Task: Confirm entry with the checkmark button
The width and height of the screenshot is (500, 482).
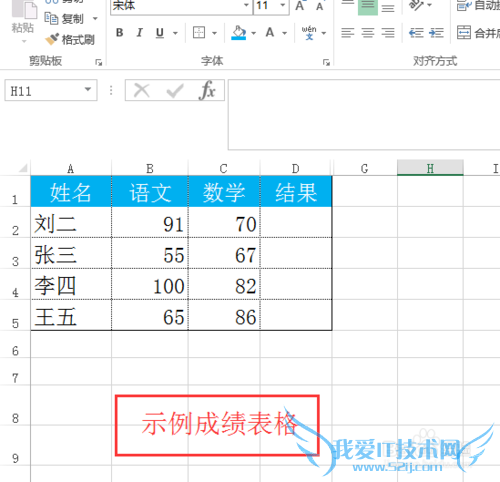Action: click(x=175, y=90)
